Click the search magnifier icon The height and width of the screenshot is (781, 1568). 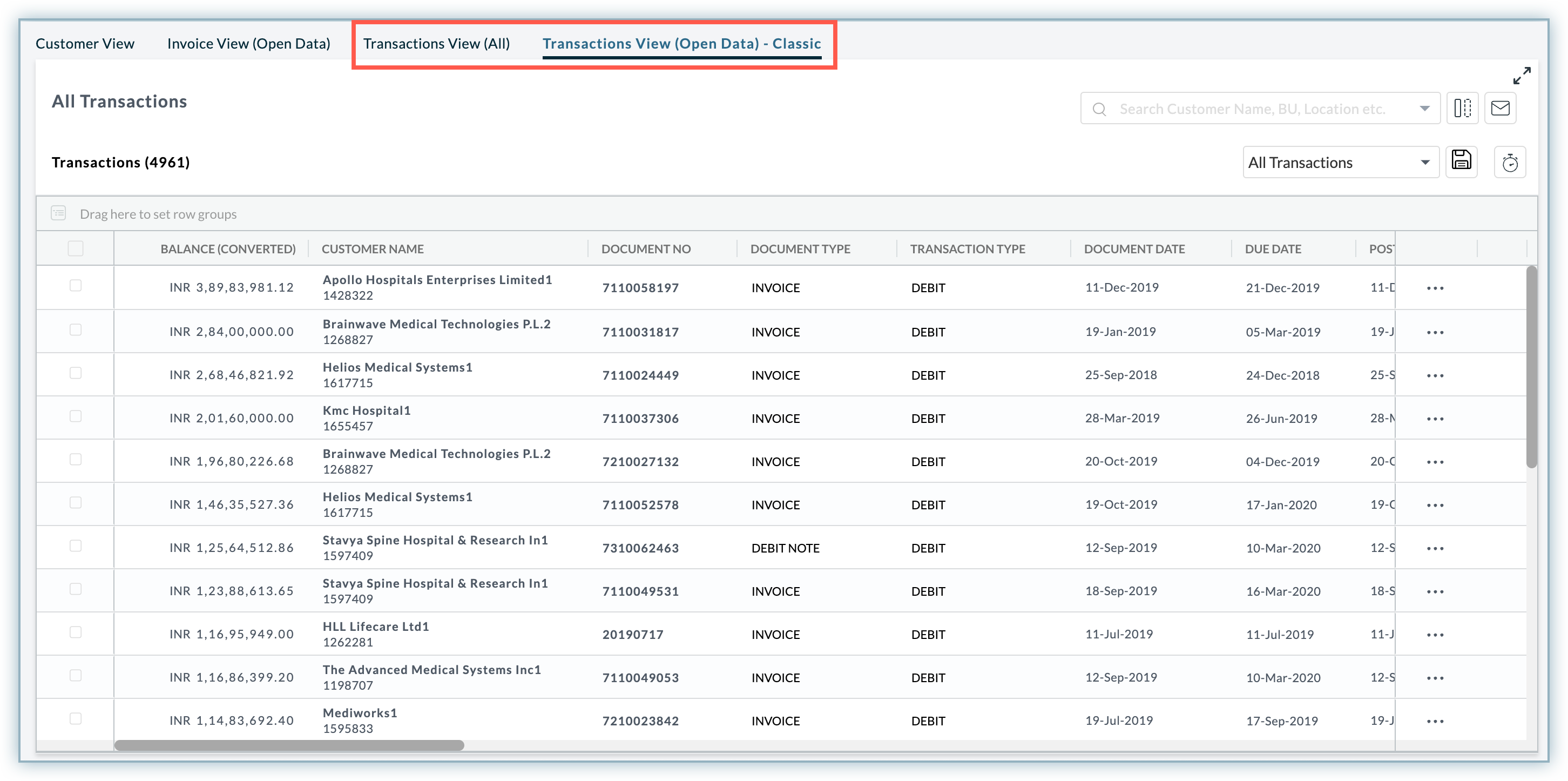[x=1099, y=109]
